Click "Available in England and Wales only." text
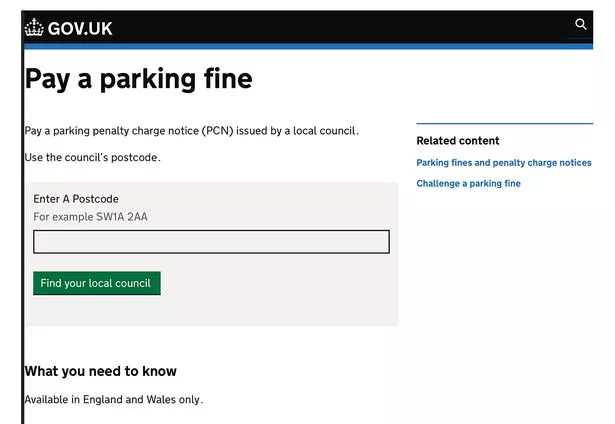Image resolution: width=615 pixels, height=424 pixels. (113, 400)
